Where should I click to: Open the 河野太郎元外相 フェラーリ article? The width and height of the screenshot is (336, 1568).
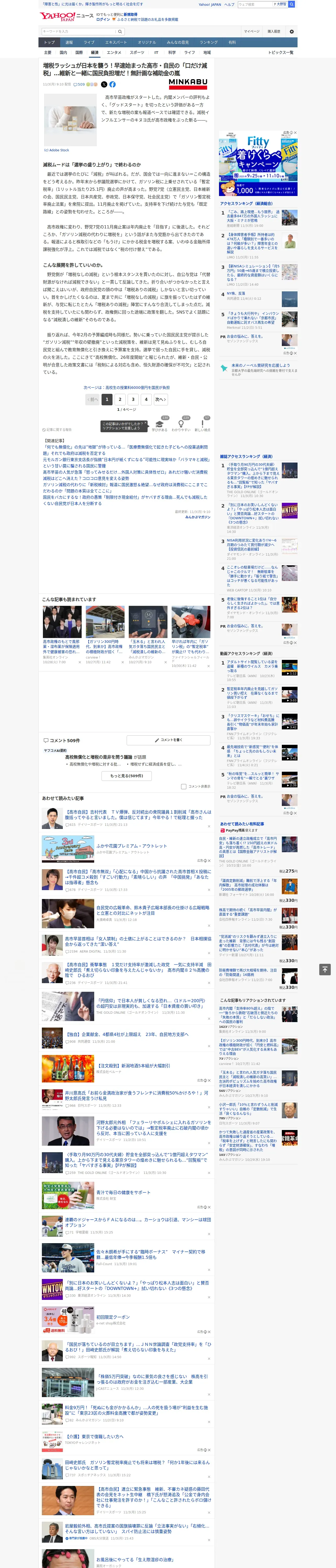click(154, 1128)
